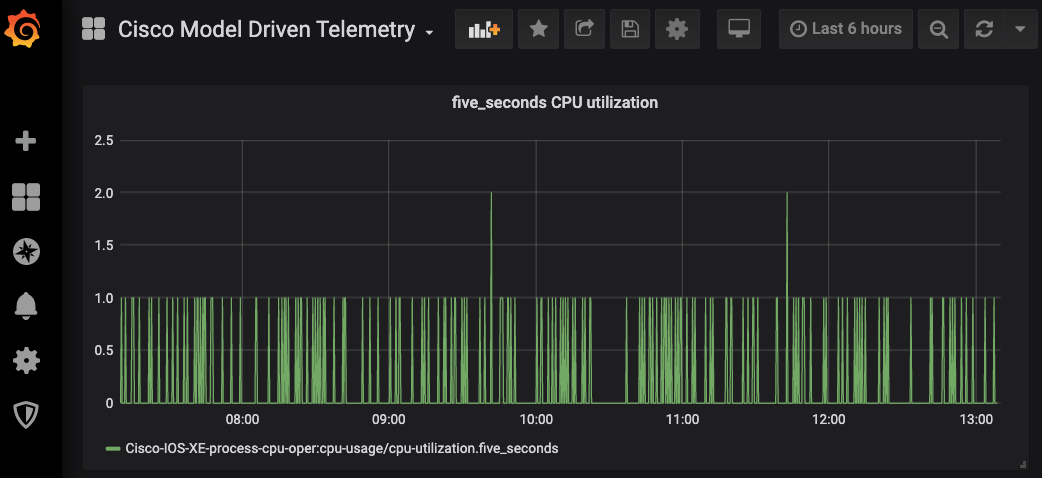Image resolution: width=1042 pixels, height=478 pixels.
Task: Star this dashboard as favorite
Action: point(538,30)
